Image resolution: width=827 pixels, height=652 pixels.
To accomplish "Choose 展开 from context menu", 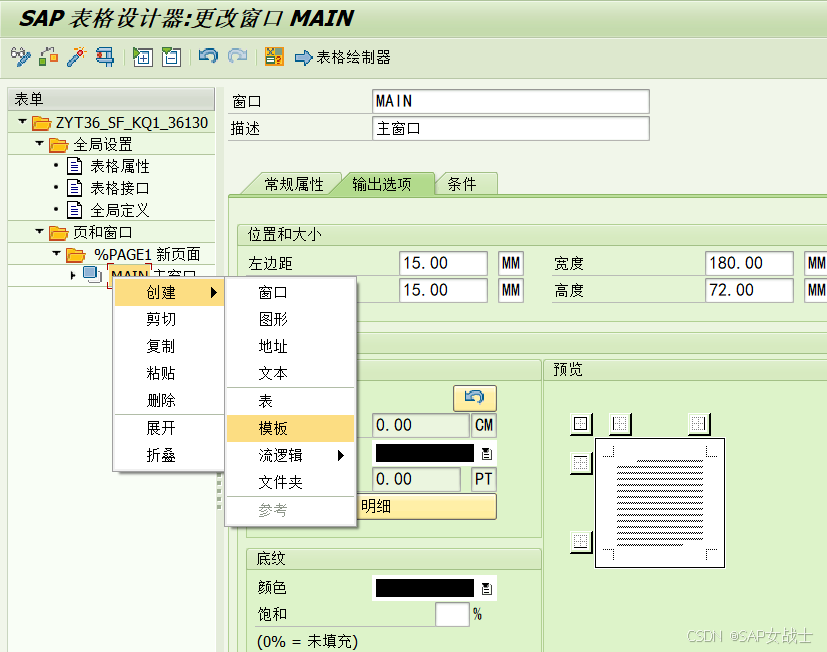I will click(169, 428).
